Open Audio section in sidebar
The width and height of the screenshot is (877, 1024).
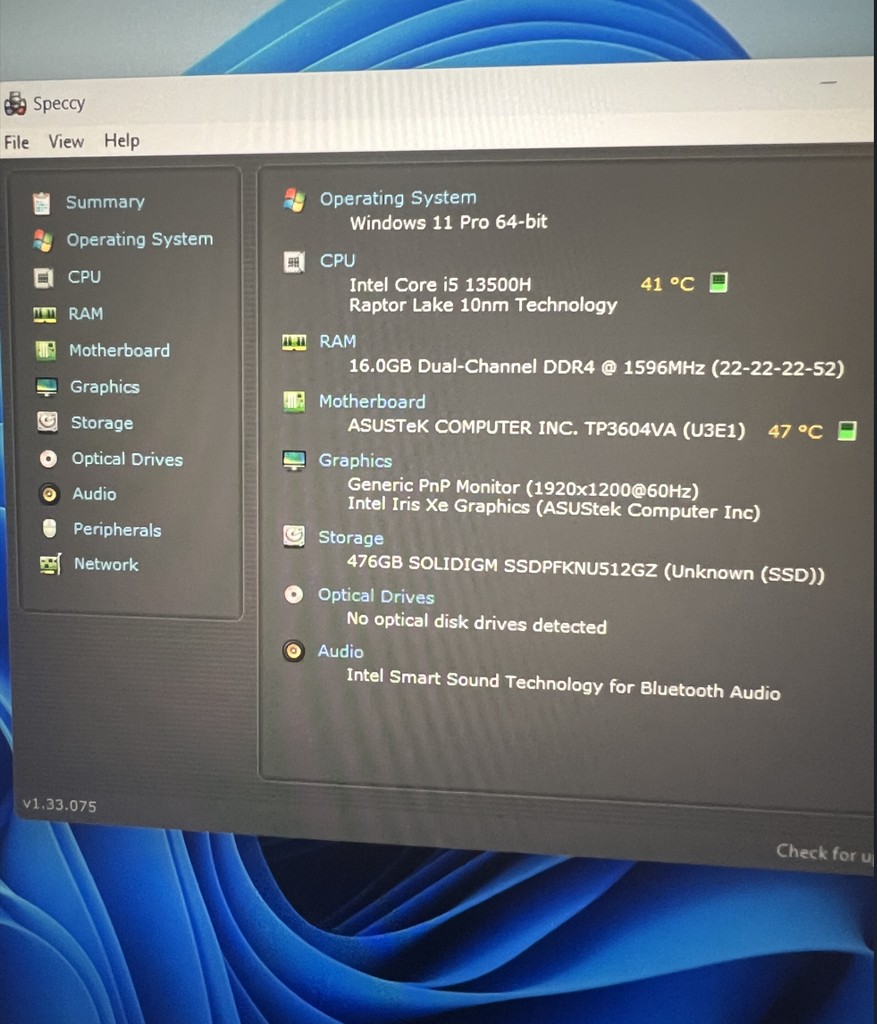coord(94,494)
